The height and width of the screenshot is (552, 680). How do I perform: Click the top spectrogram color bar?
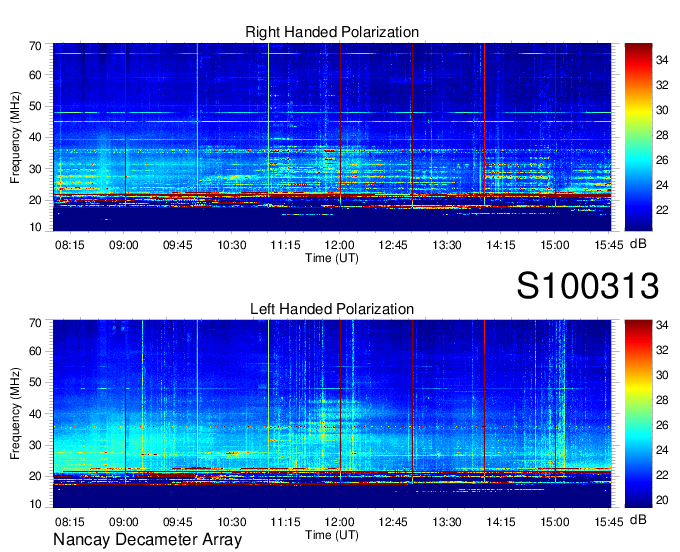tap(638, 137)
